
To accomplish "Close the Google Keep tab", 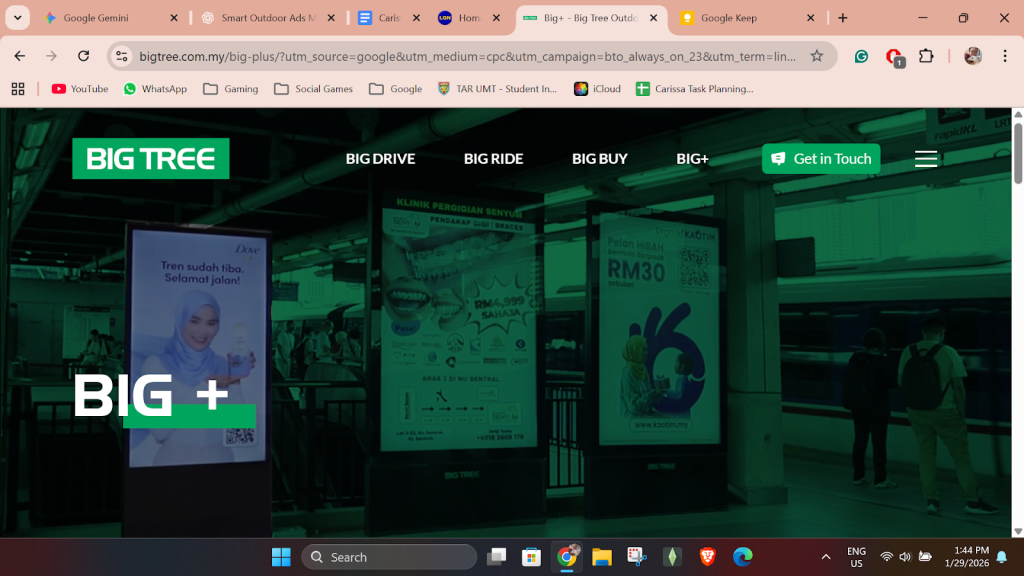I will tap(810, 18).
